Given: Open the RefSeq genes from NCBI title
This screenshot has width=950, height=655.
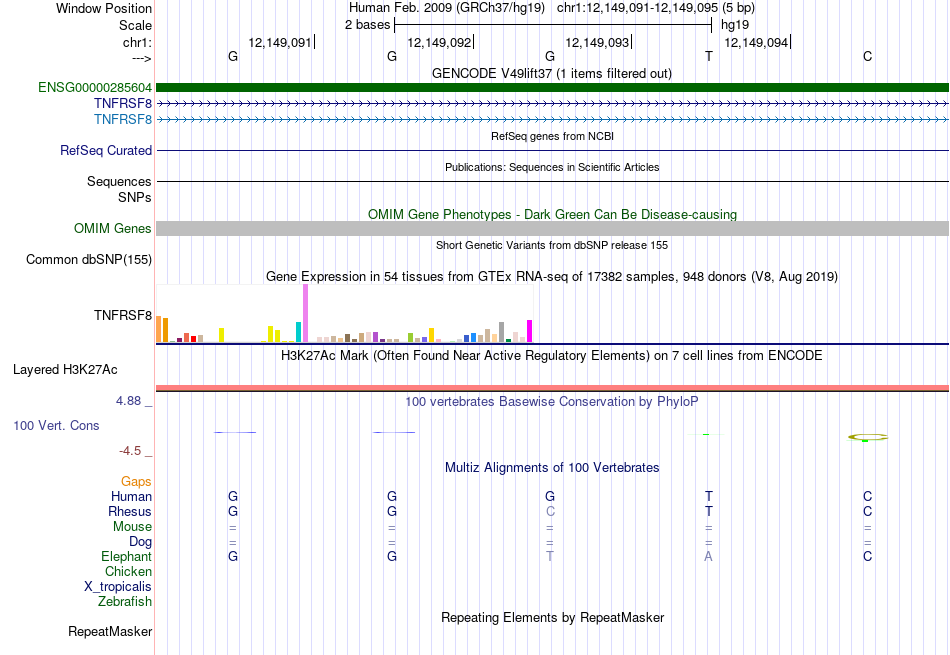Looking at the screenshot, I should point(552,136).
